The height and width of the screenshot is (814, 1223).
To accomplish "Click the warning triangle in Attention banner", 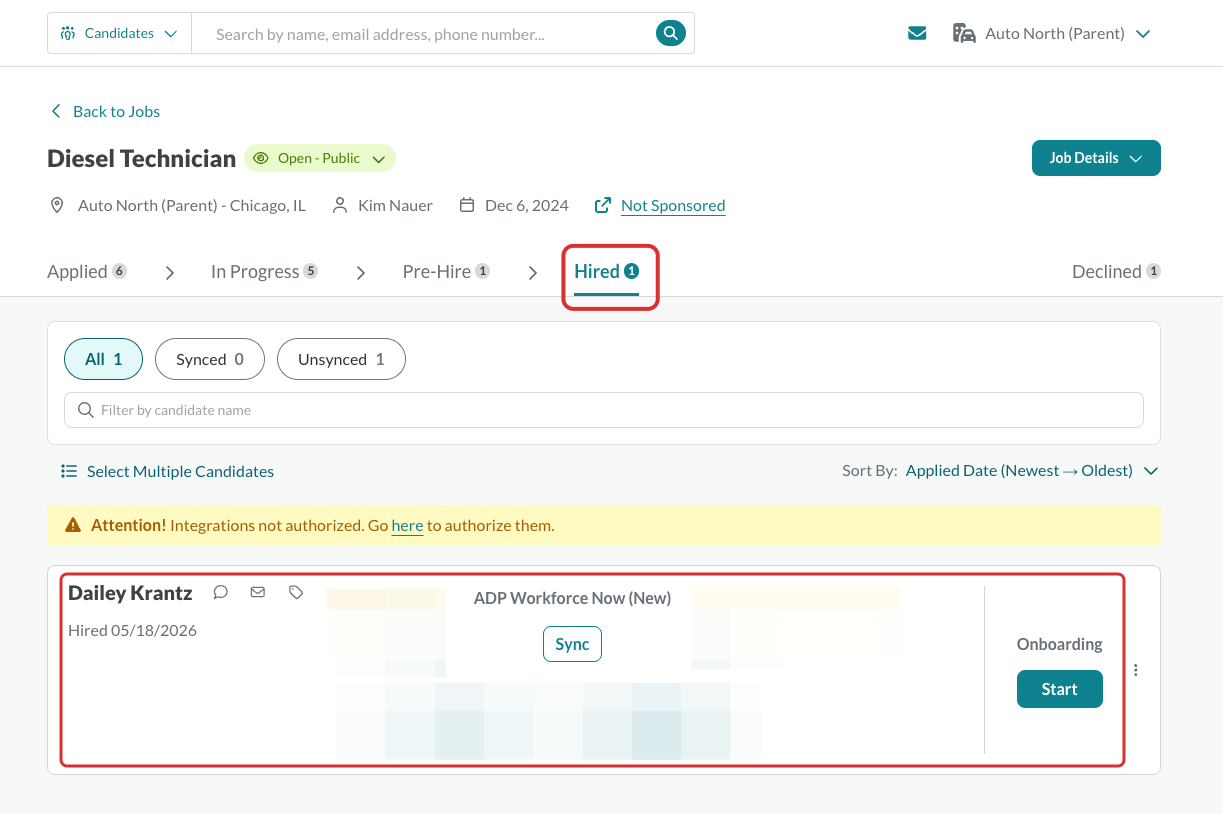I will 73,525.
